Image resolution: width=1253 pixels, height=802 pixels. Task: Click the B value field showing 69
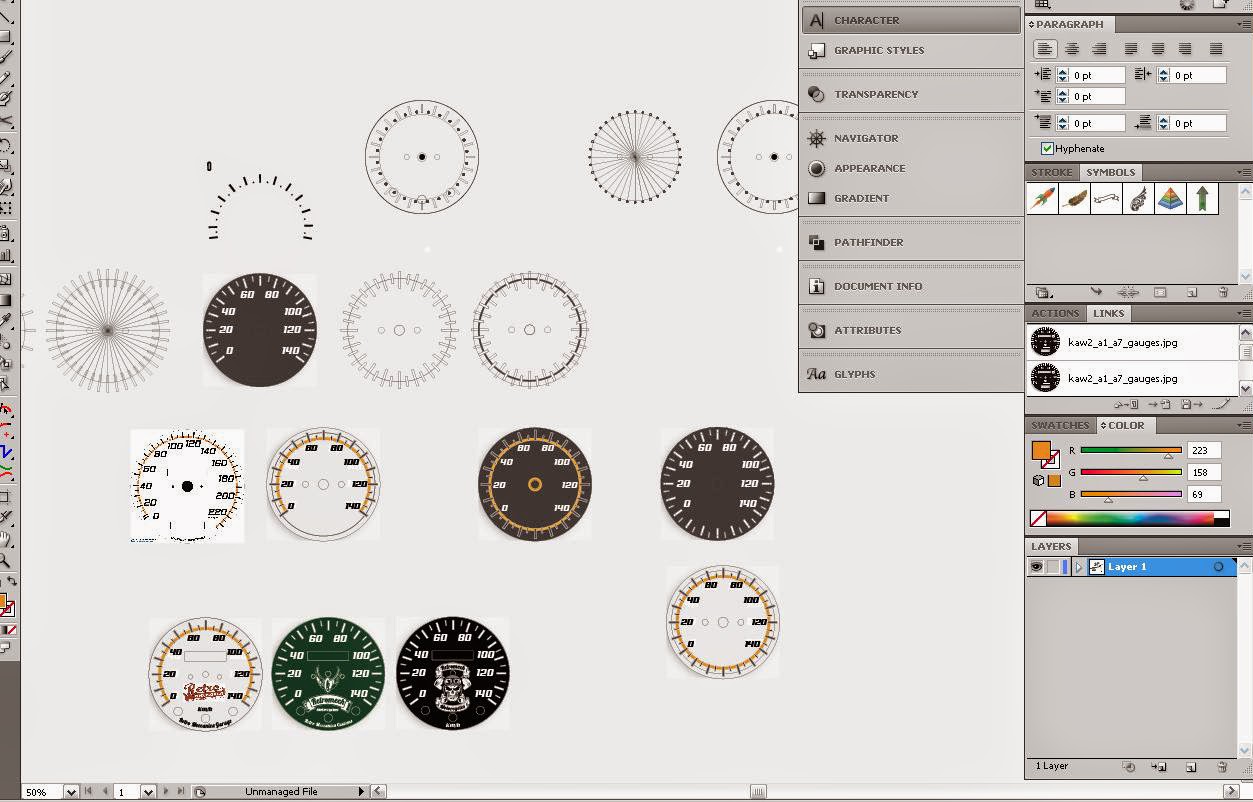coord(1205,495)
